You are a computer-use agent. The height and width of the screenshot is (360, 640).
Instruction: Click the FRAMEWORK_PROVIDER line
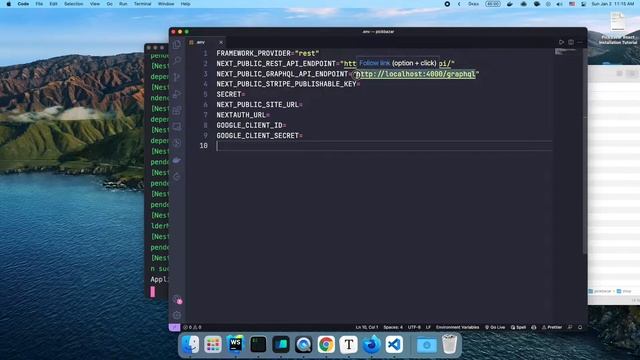(x=268, y=53)
